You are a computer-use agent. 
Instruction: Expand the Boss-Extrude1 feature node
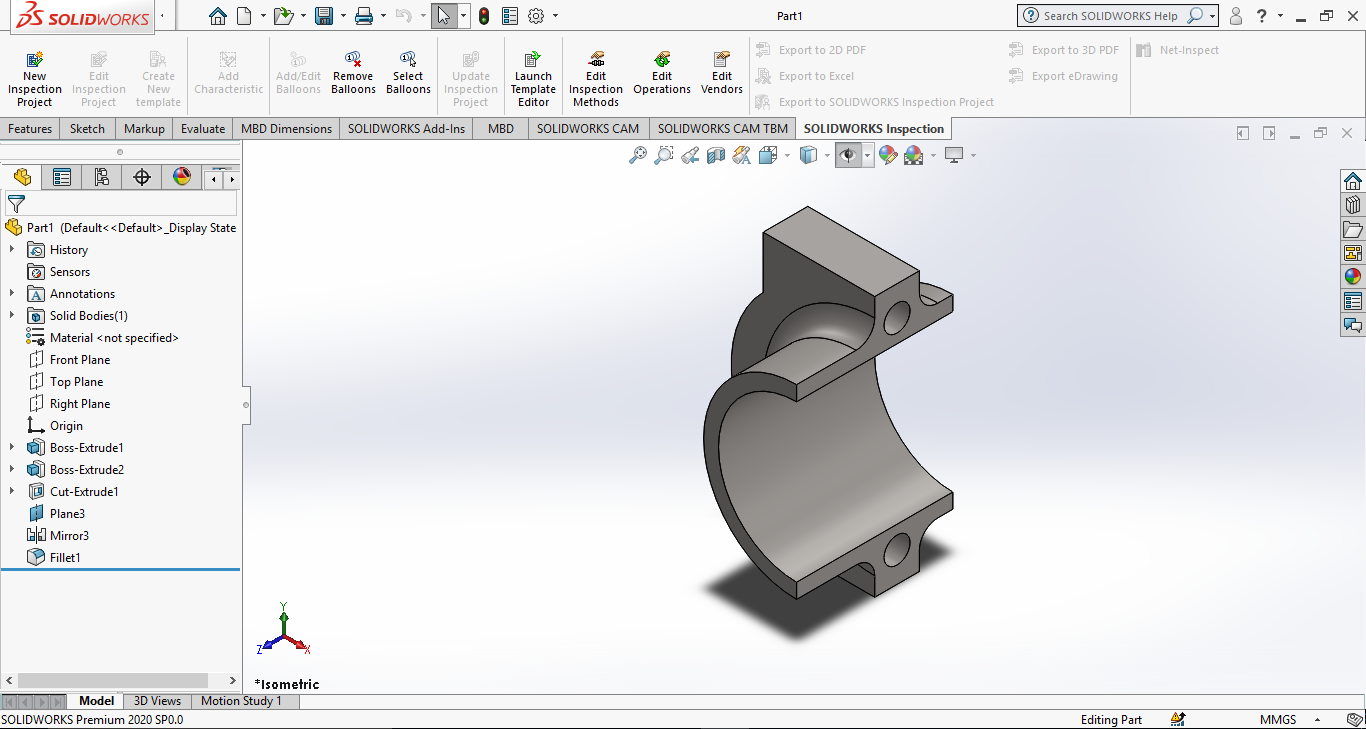tap(12, 448)
